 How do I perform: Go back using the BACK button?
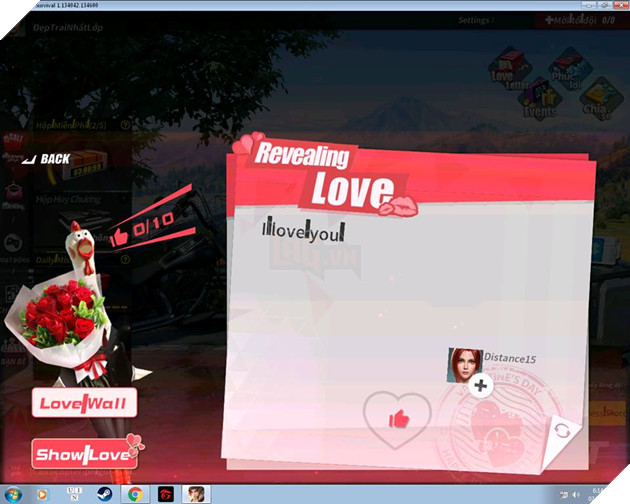point(47,159)
